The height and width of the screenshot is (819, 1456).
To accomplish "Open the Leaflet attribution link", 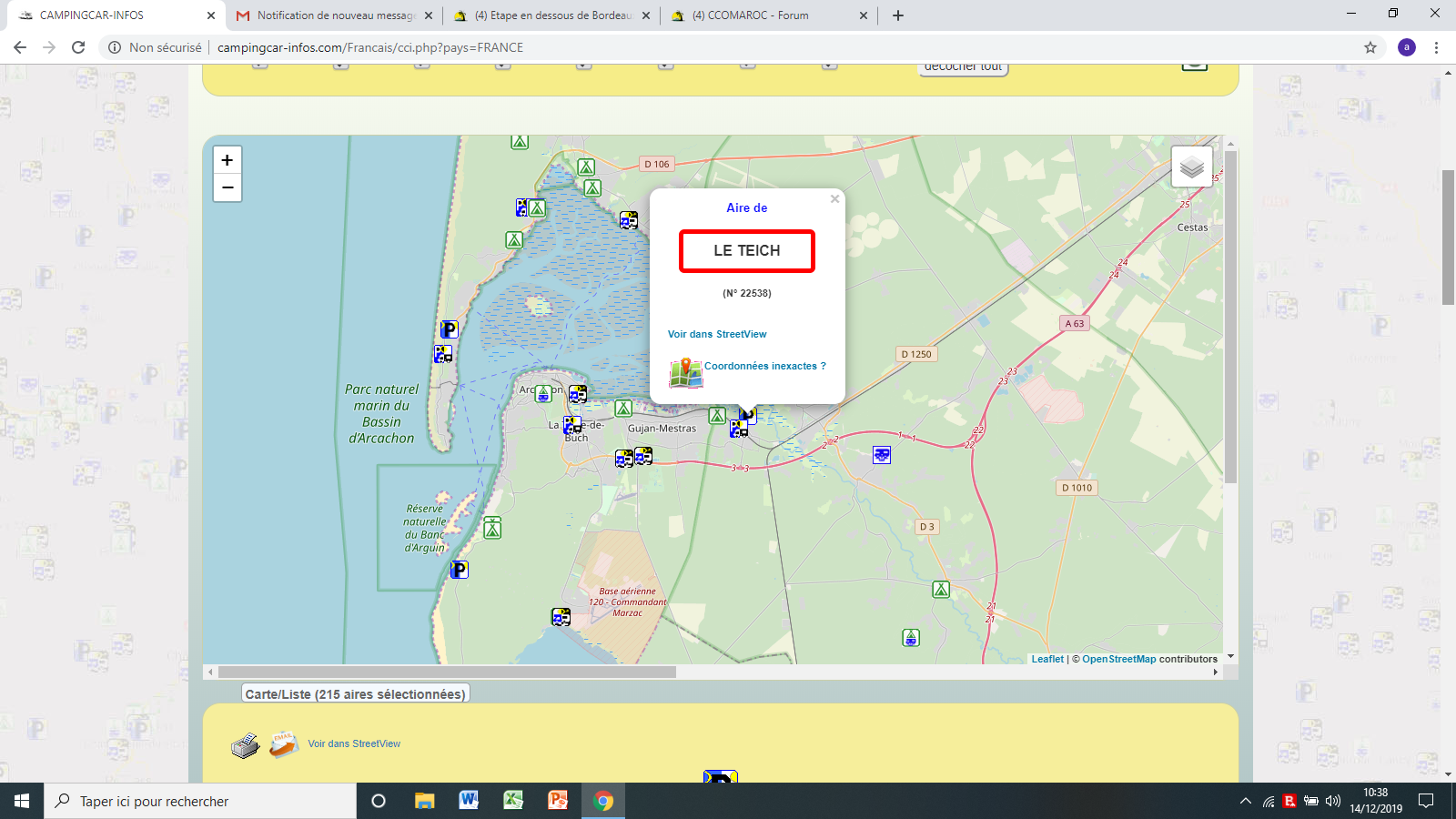I will (x=1047, y=659).
